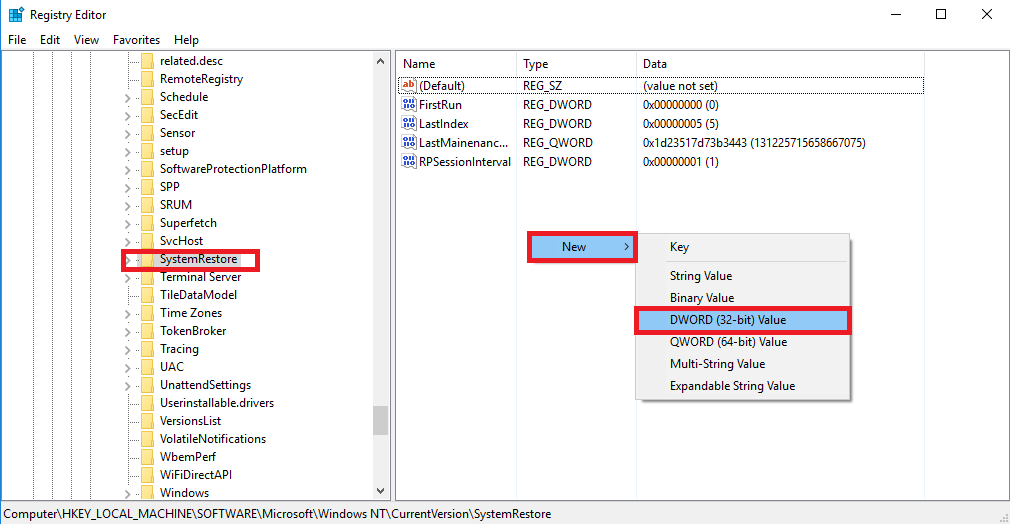Select the SoftwareProtectionPlatform key
The width and height of the screenshot is (1010, 524).
click(233, 169)
